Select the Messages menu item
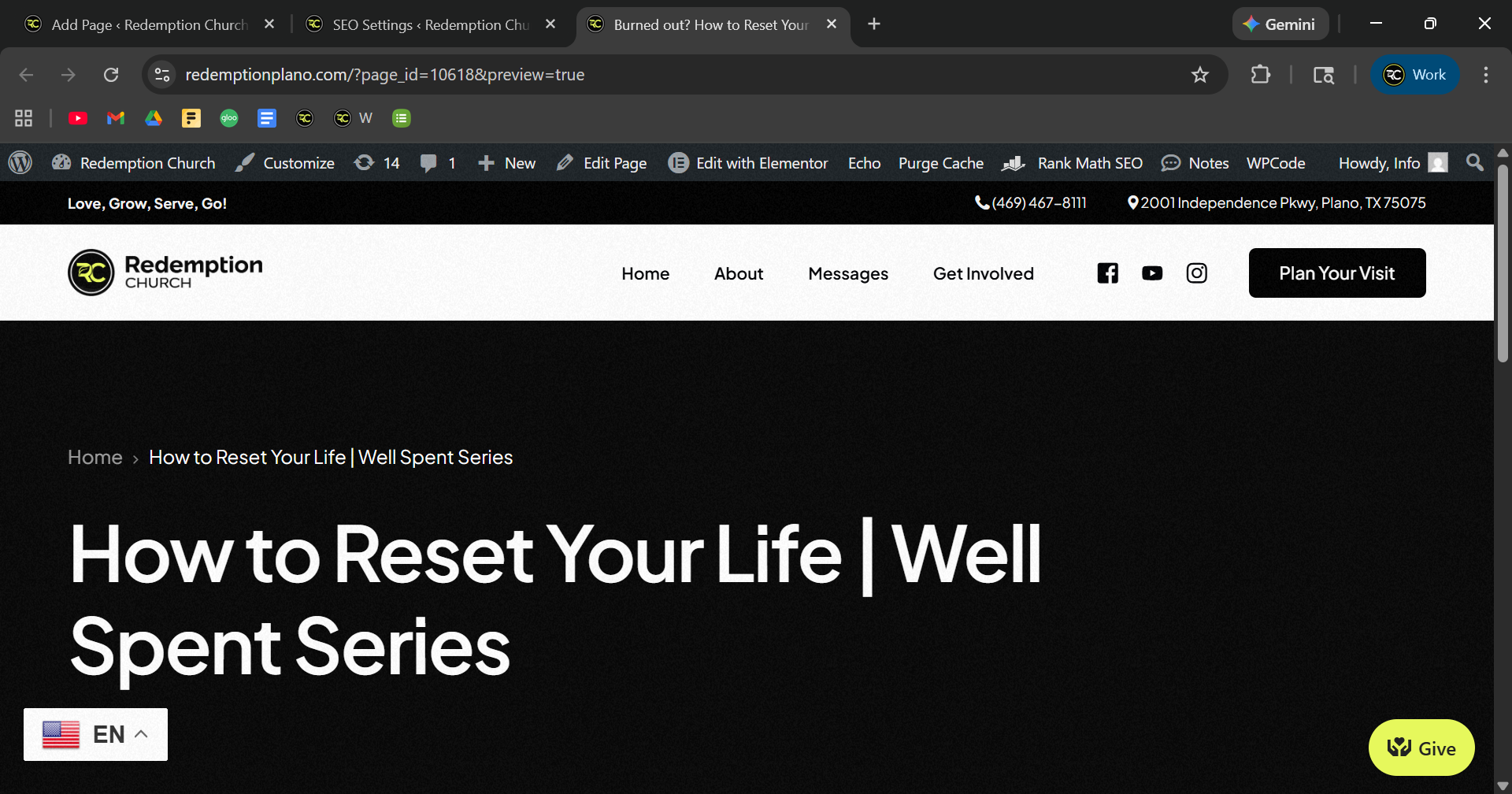This screenshot has width=1512, height=794. tap(847, 273)
